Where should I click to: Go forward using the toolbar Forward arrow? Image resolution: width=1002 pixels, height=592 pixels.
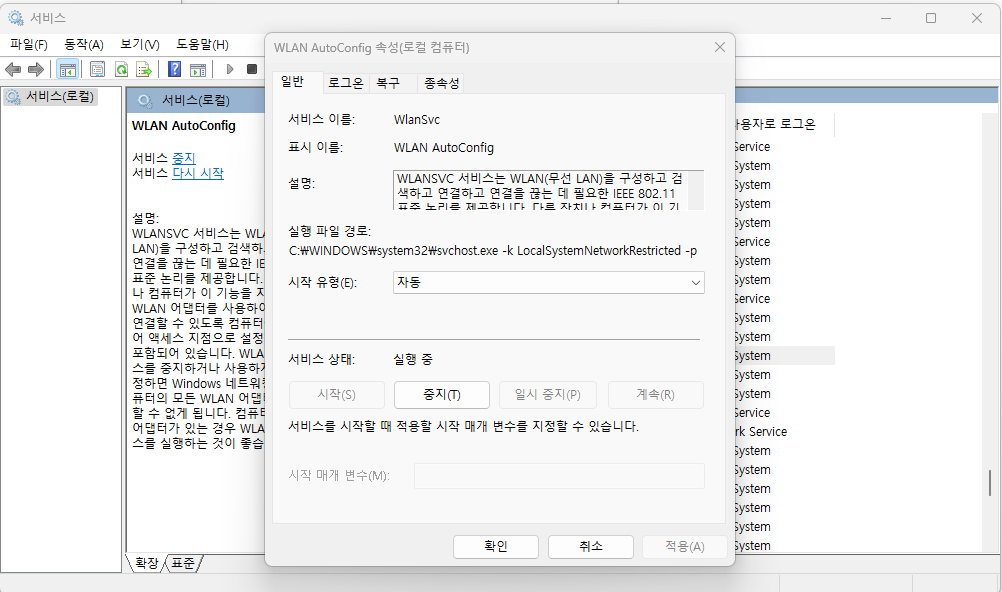tap(36, 69)
